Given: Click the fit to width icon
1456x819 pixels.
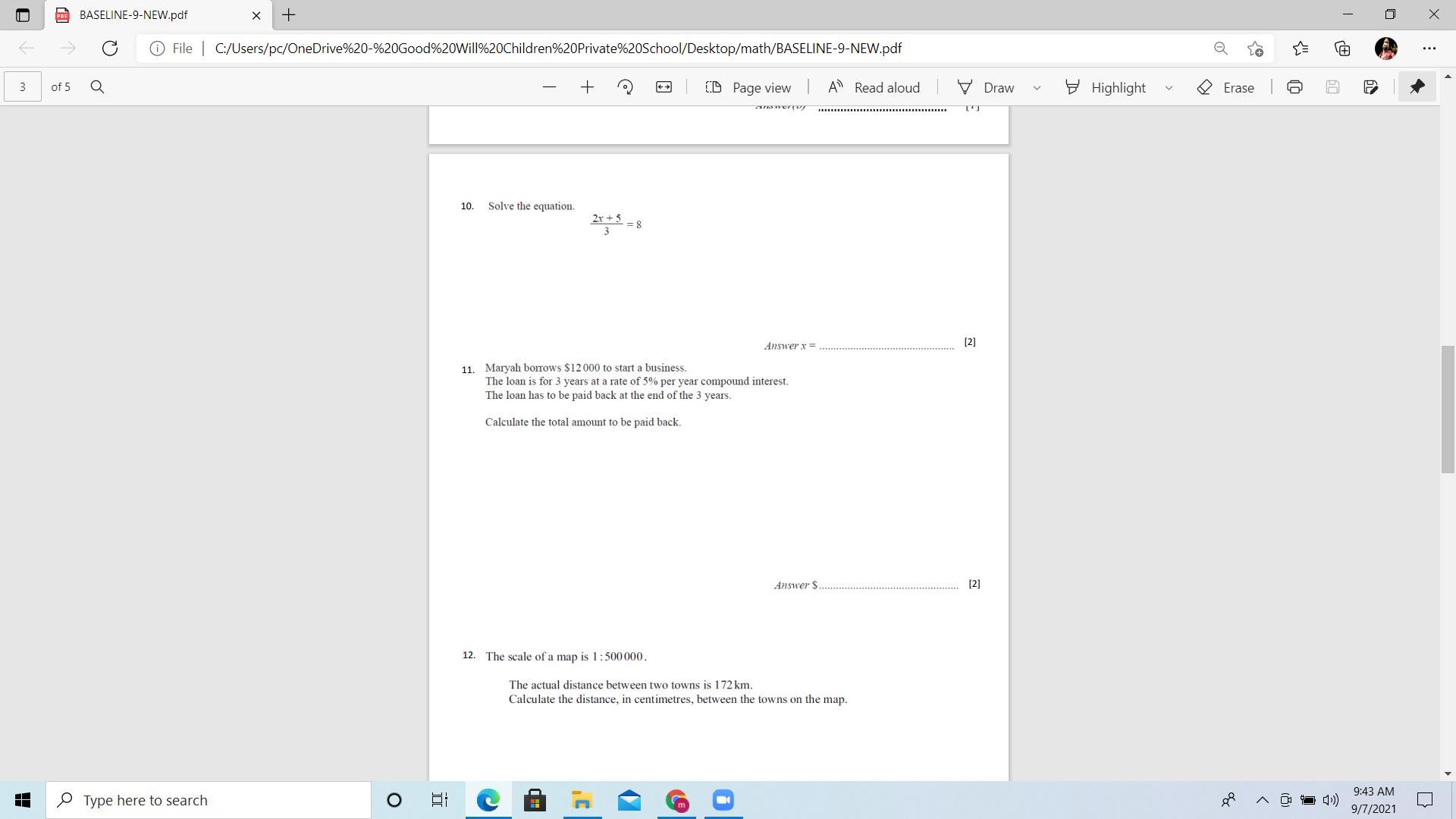Looking at the screenshot, I should (x=664, y=87).
